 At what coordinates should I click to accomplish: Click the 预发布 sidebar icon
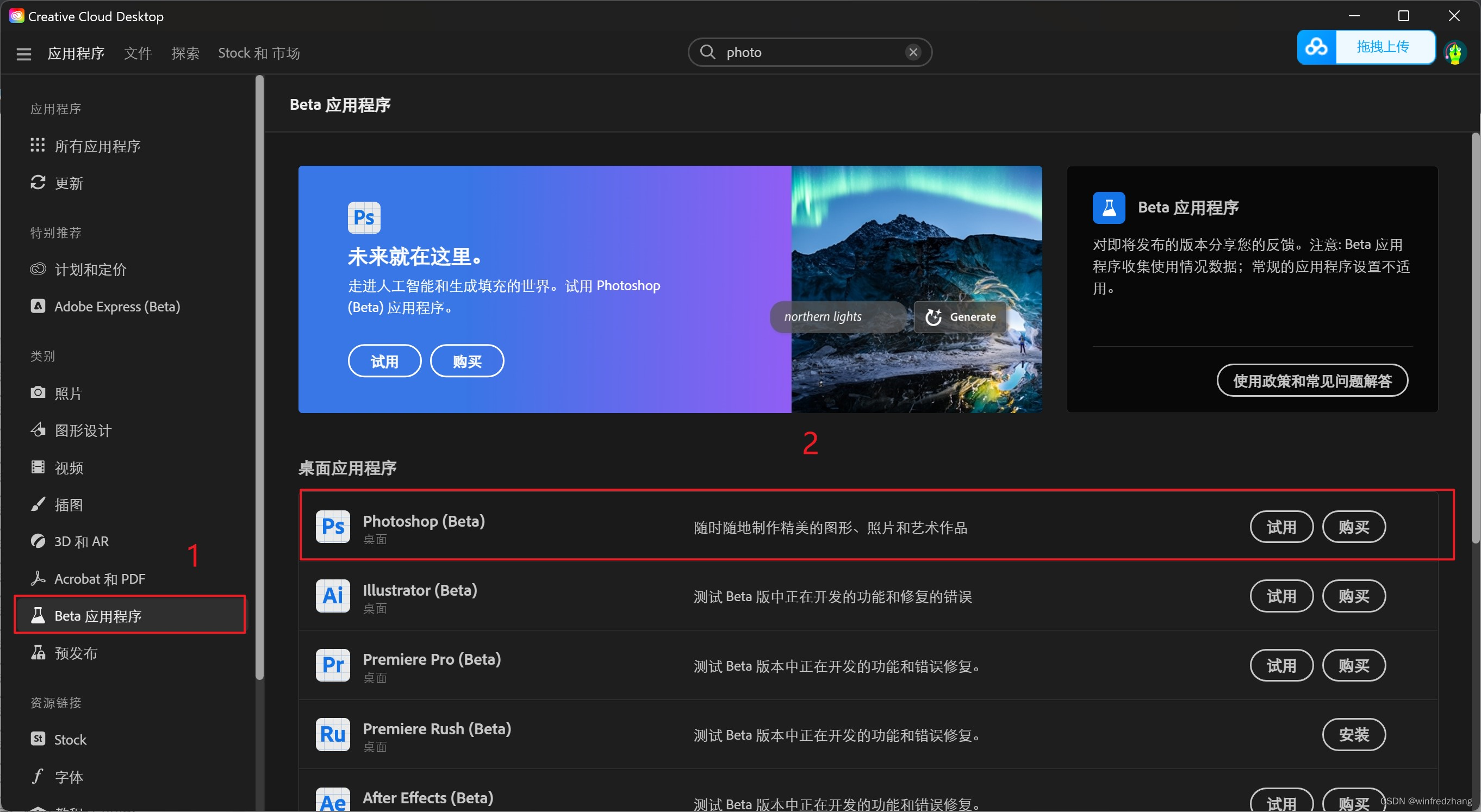(38, 652)
